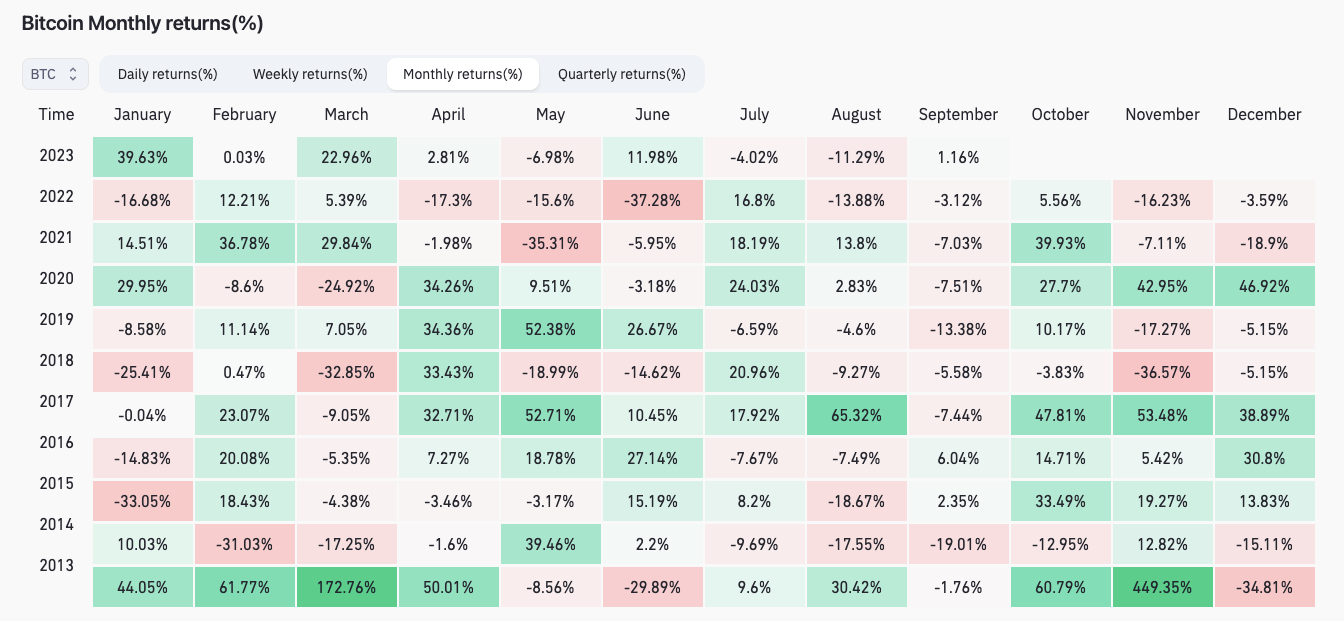Click the 46.92% December 2020 cell
The image size is (1344, 621).
[1264, 285]
